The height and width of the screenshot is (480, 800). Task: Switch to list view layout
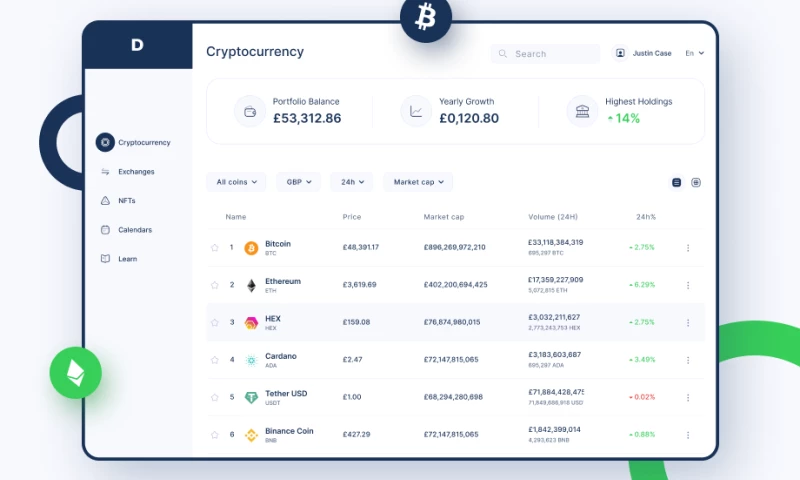[x=677, y=183]
